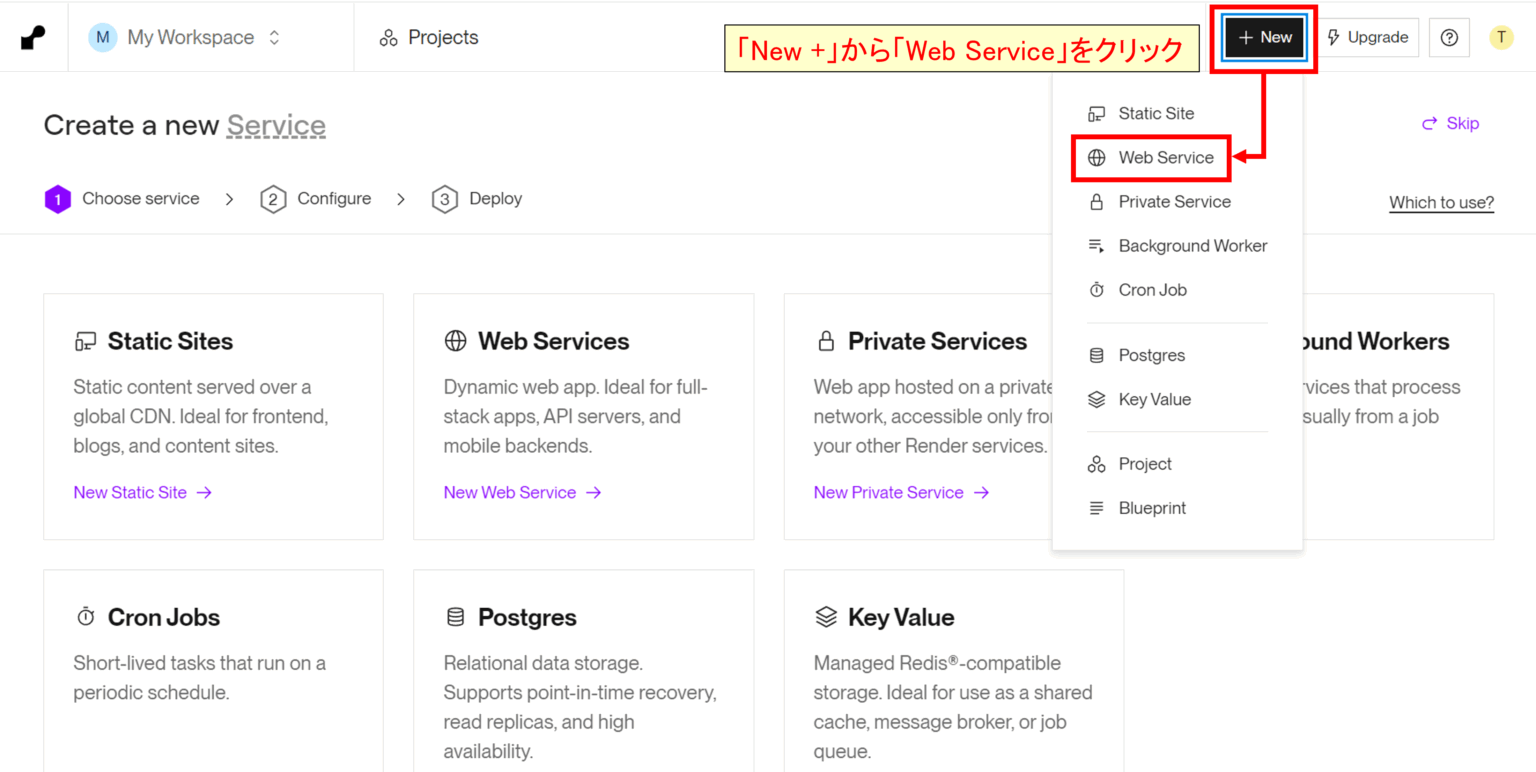Click the Static Site monitor icon in menu
This screenshot has height=772, width=1536.
pos(1097,114)
